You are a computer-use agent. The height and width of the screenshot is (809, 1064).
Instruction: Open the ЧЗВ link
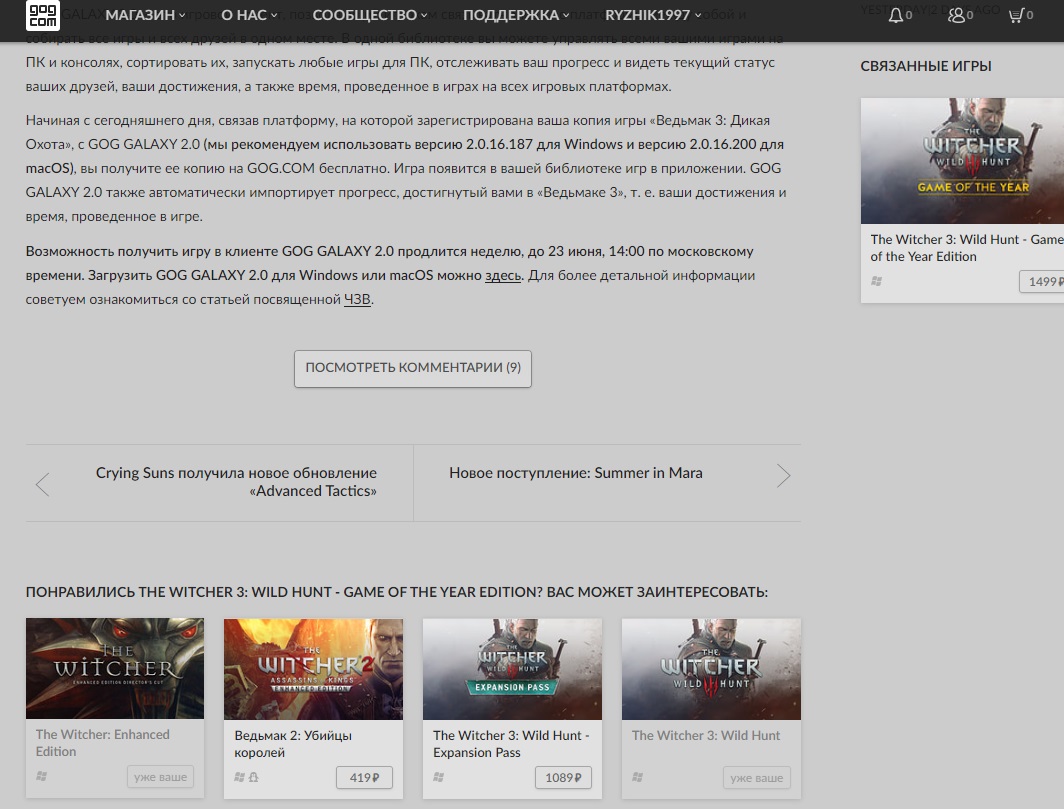point(358,299)
